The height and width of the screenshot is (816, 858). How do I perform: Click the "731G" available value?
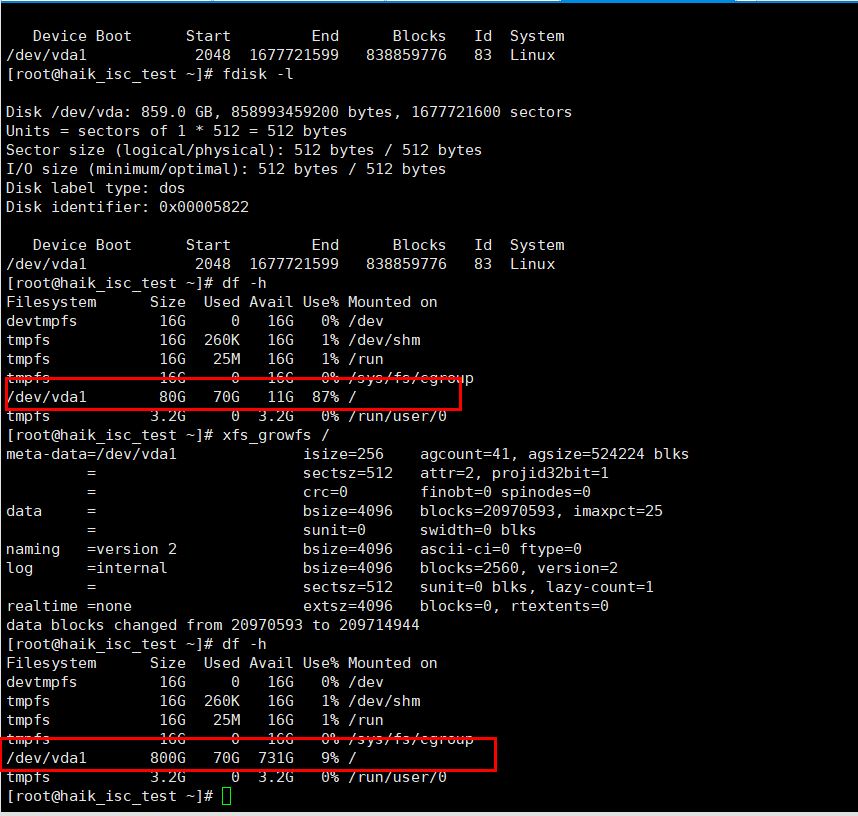coord(276,758)
